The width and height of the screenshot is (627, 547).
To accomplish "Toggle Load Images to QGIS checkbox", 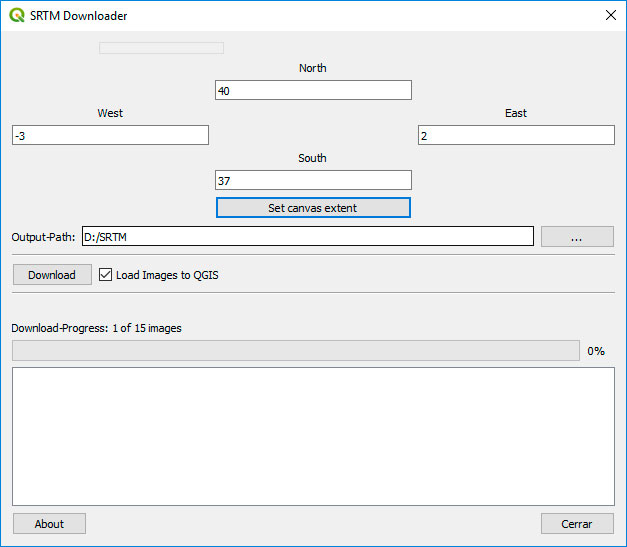I will (105, 275).
